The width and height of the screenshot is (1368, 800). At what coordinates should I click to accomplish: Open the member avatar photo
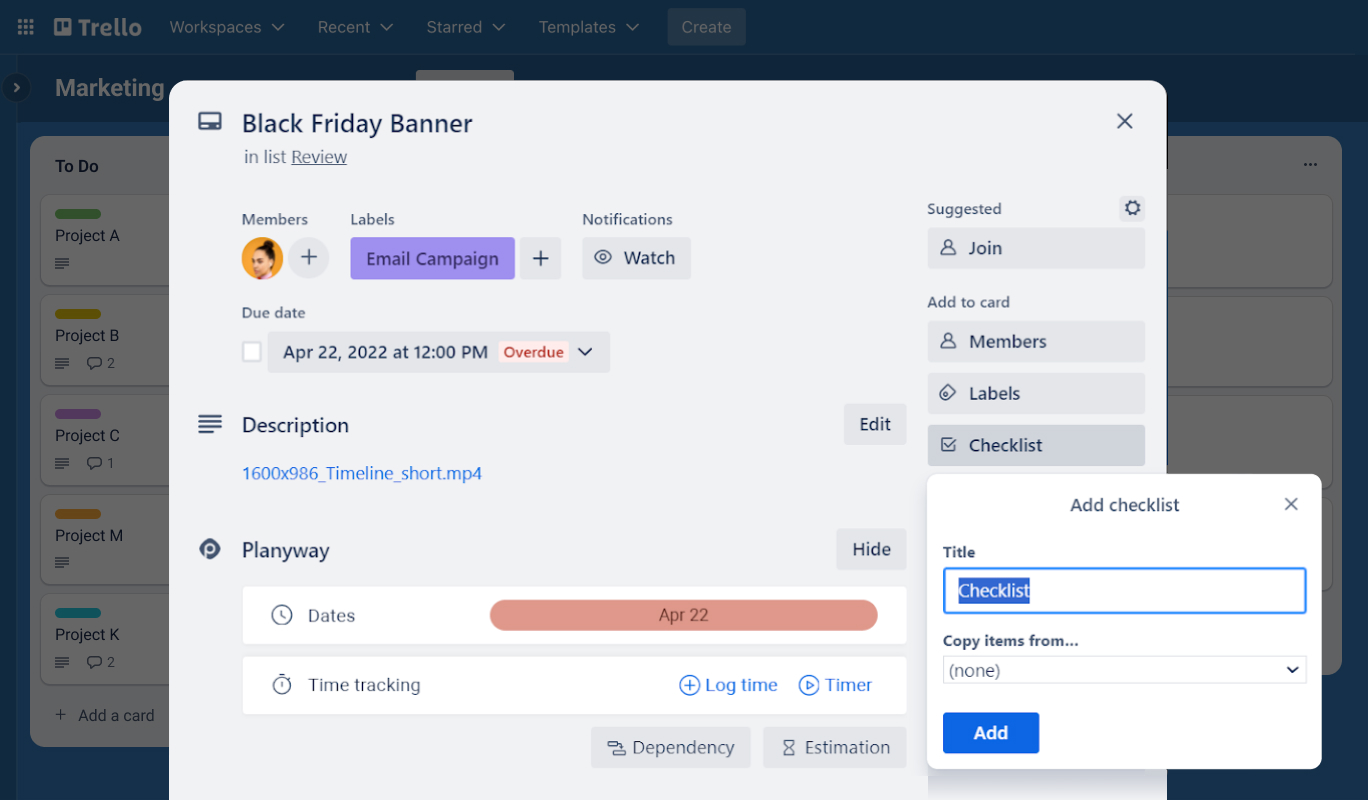(262, 258)
